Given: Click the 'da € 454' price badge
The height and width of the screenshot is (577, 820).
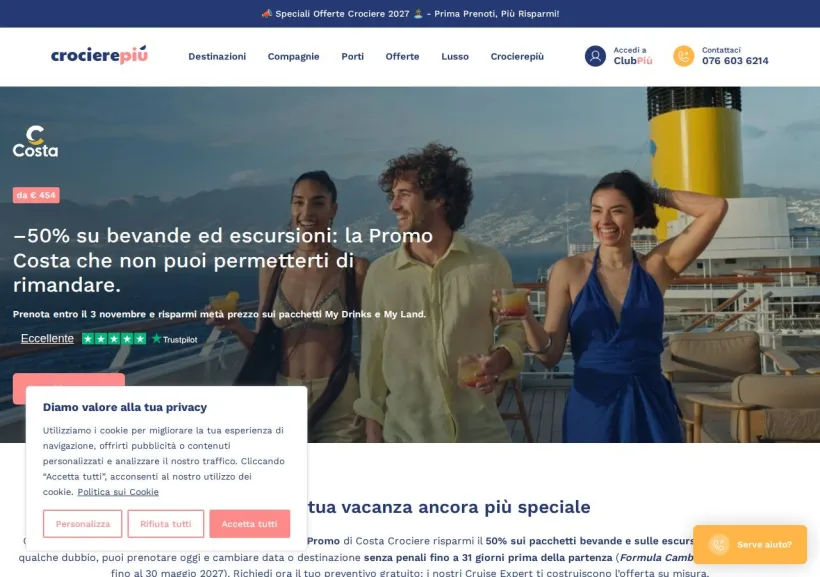Looking at the screenshot, I should [x=36, y=195].
